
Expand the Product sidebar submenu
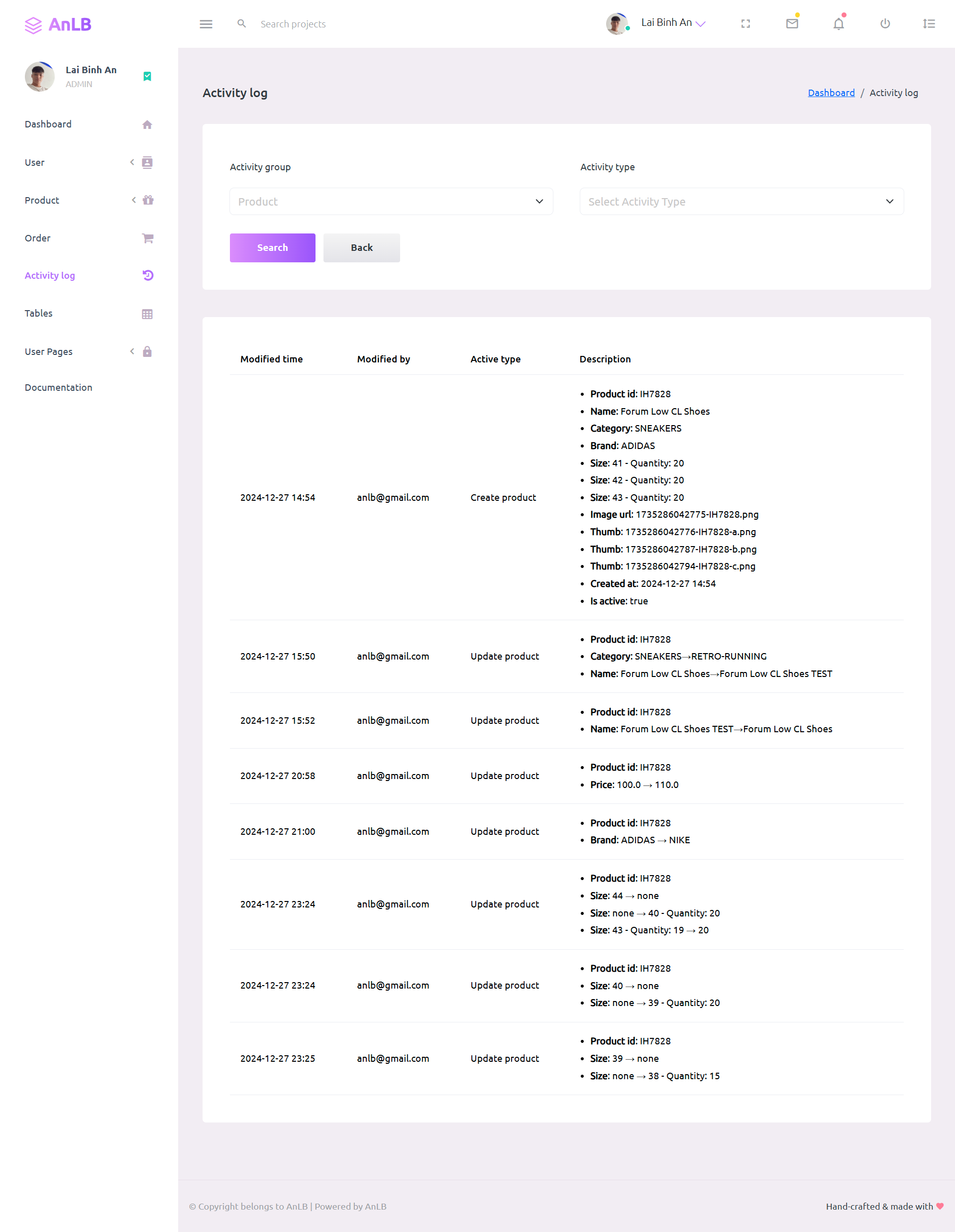click(89, 200)
